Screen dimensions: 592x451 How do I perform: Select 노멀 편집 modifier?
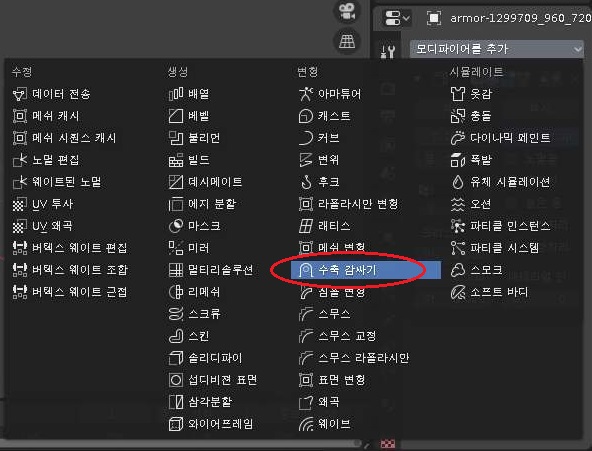(x=46, y=160)
